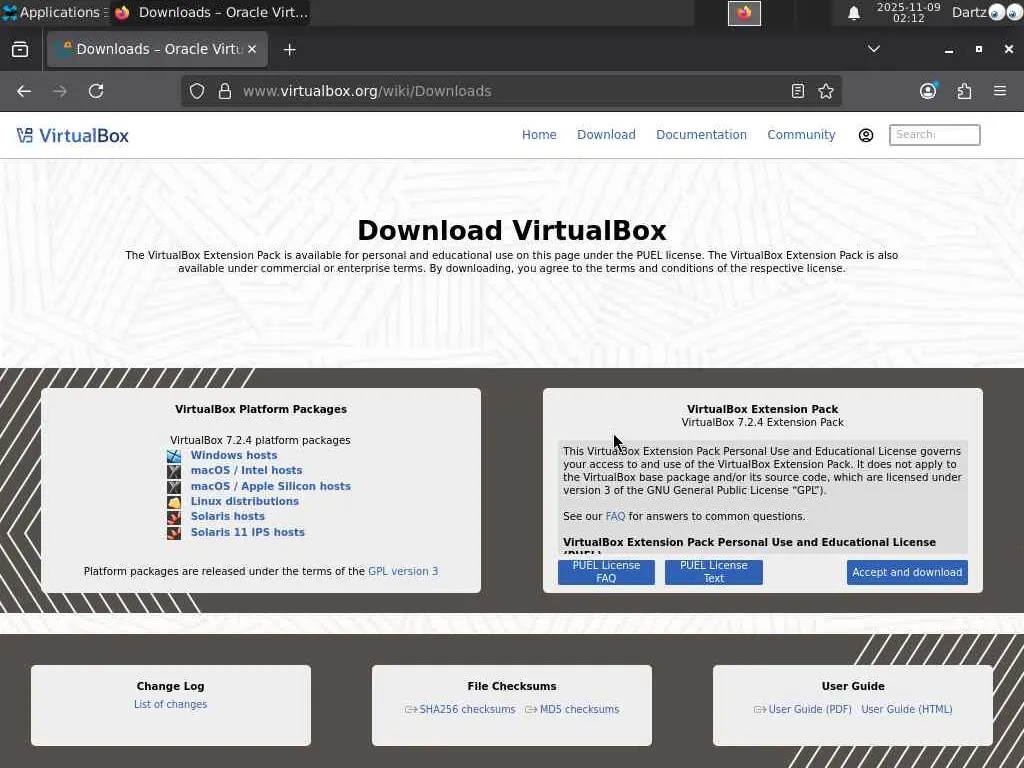Select the Downloads – Oracle VirtualBox browser tab
Image resolution: width=1024 pixels, height=768 pixels.
pyautogui.click(x=157, y=50)
